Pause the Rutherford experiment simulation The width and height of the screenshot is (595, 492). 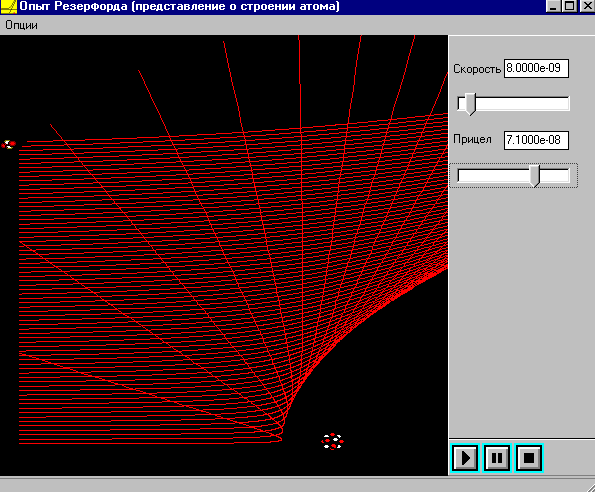pos(497,458)
